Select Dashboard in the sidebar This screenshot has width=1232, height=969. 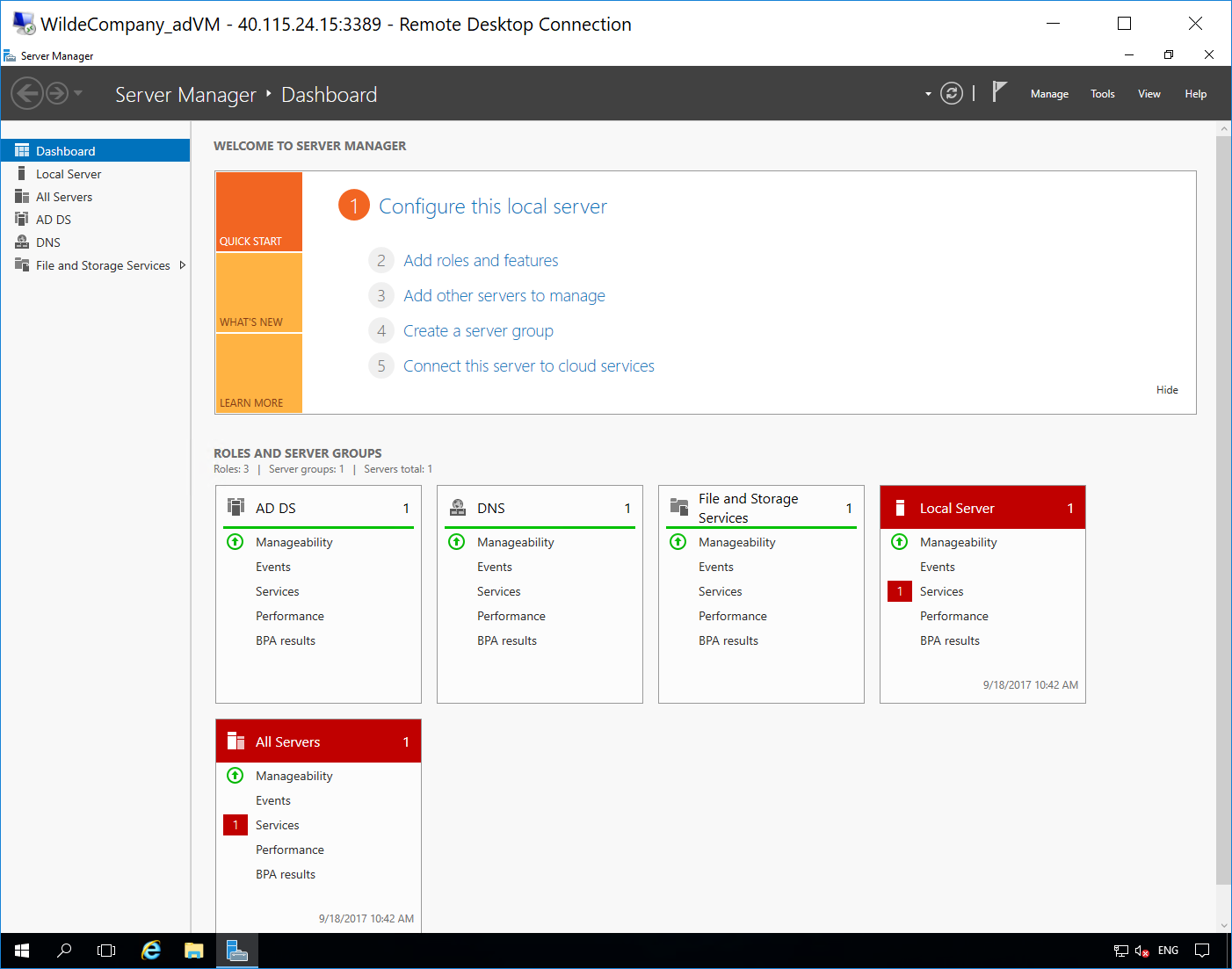[x=95, y=150]
